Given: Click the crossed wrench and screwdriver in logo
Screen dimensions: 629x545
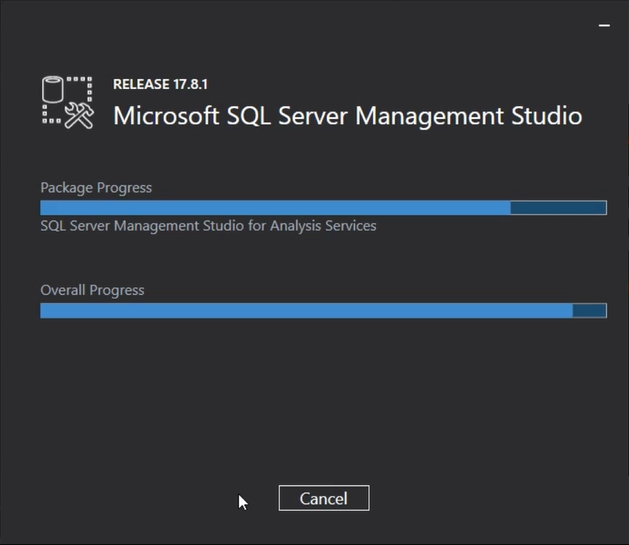Looking at the screenshot, I should (77, 116).
